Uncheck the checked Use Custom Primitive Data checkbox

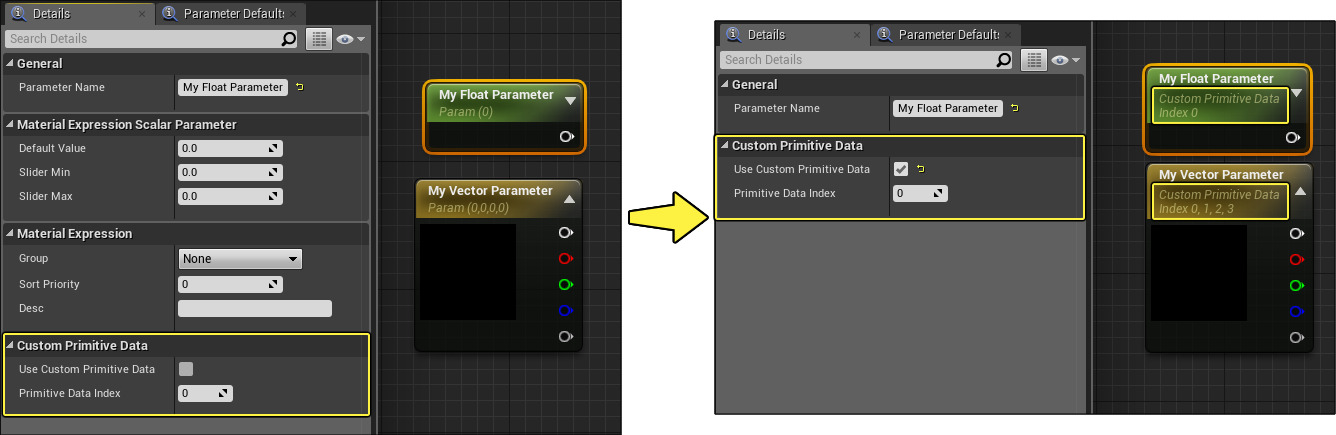point(901,169)
